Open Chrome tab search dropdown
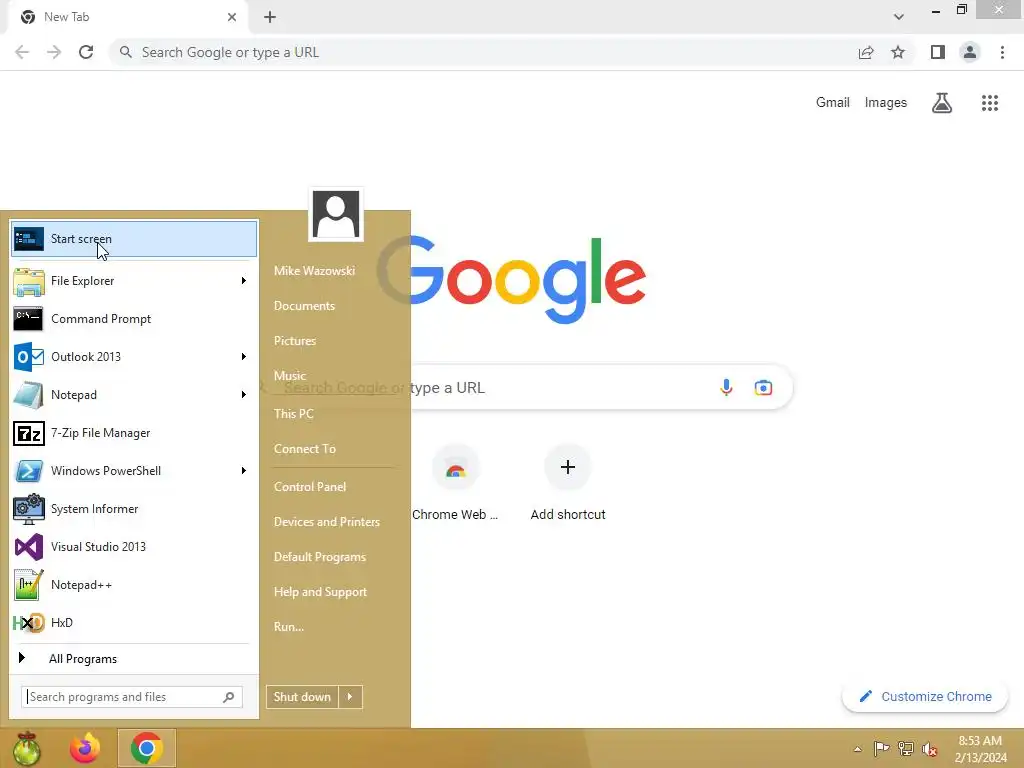Viewport: 1024px width, 768px height. pos(899,17)
